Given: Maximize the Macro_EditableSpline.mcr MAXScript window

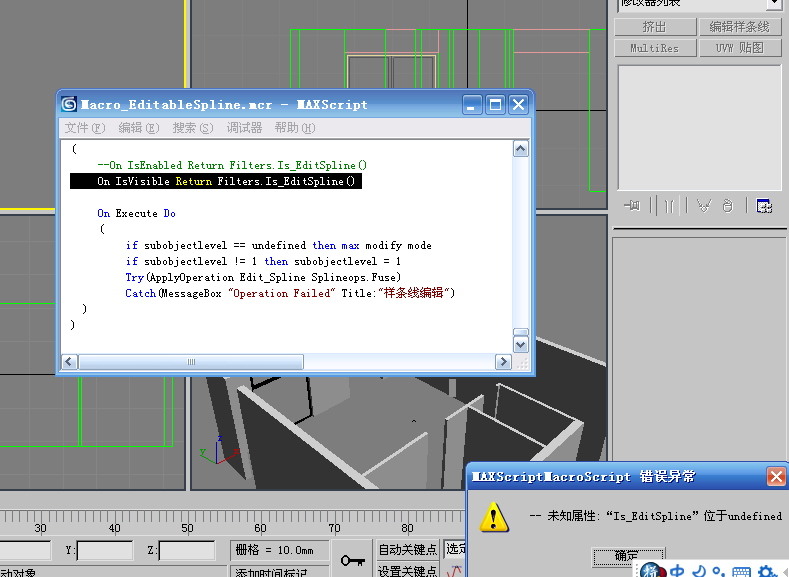Looking at the screenshot, I should (x=495, y=105).
